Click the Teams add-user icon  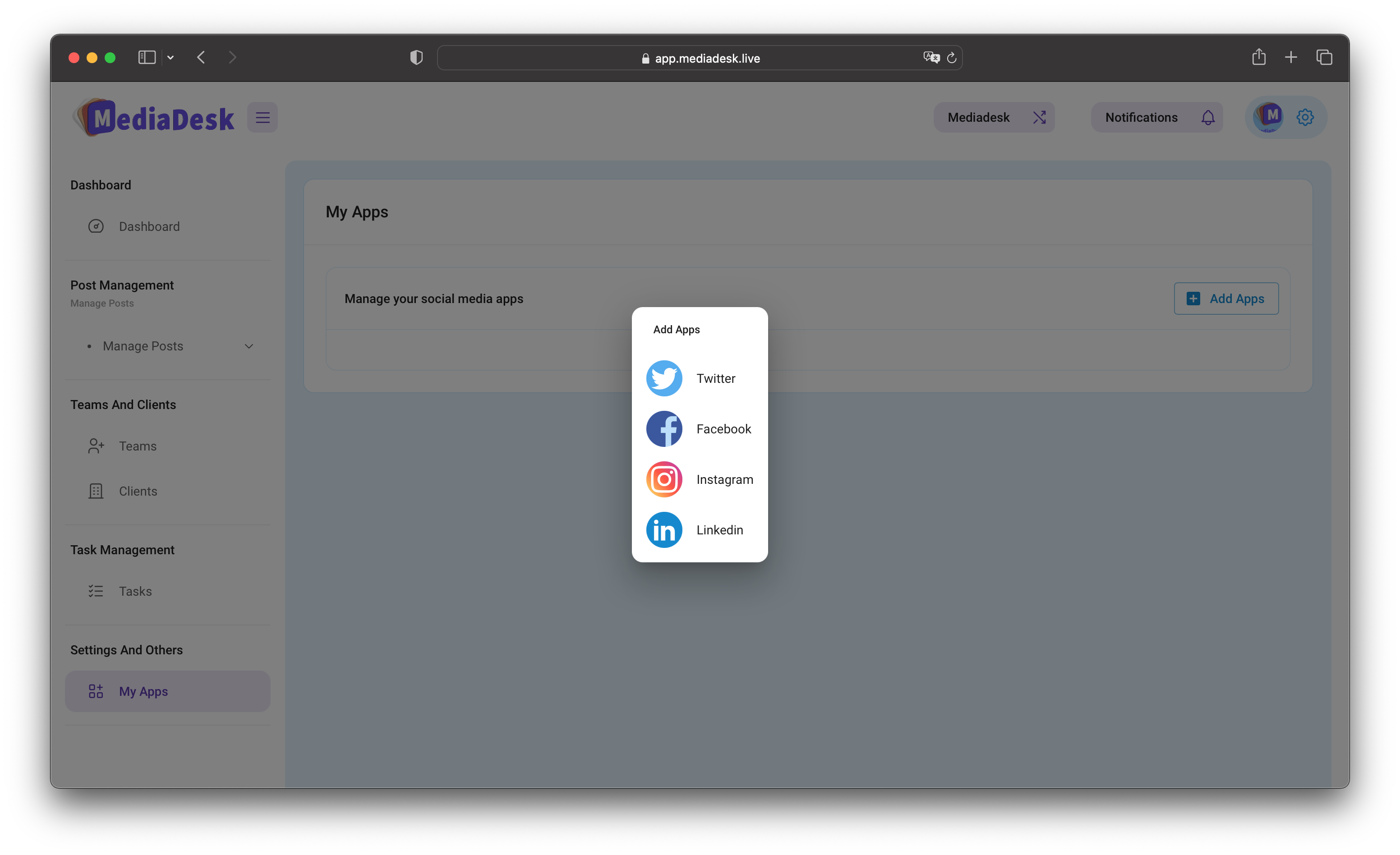[x=96, y=446]
